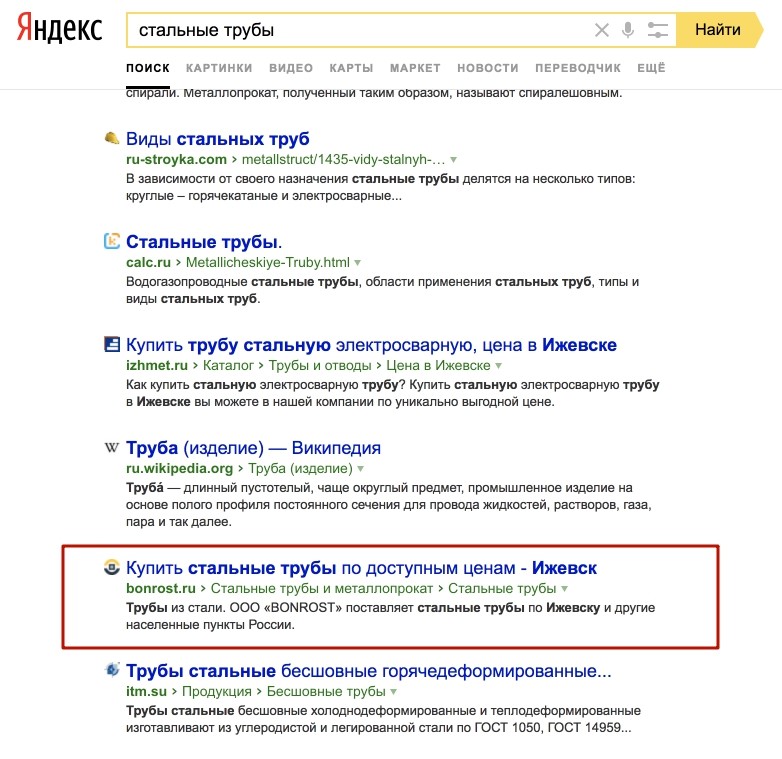Viewport: 782px width, 759px height.
Task: Open the Маркет tab
Action: 415,68
